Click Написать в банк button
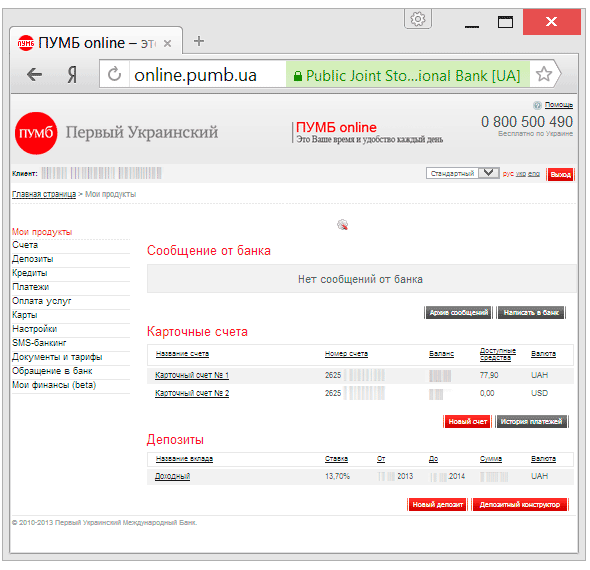 coord(531,313)
